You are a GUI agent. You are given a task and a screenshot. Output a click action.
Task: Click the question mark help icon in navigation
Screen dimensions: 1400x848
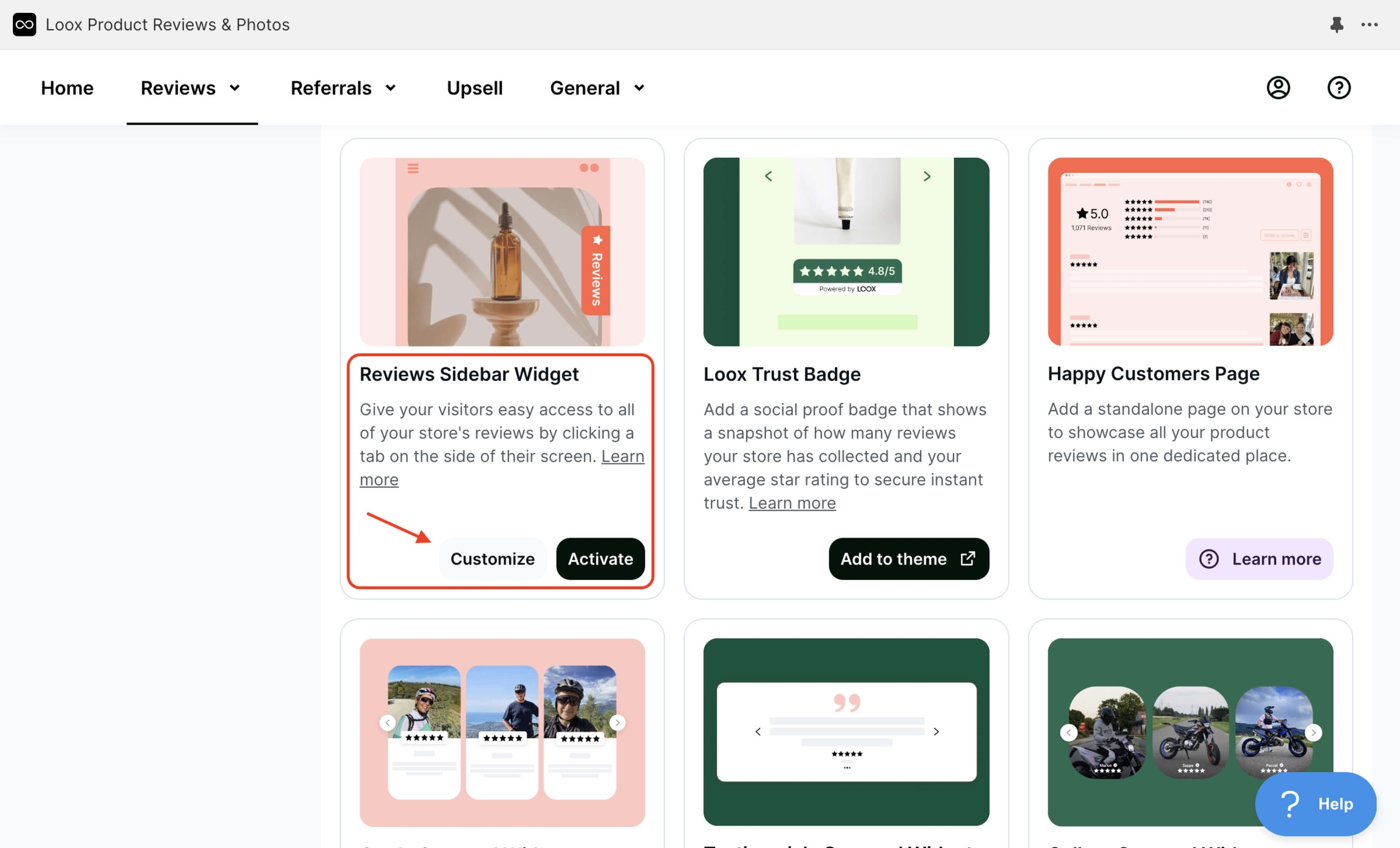click(x=1339, y=87)
